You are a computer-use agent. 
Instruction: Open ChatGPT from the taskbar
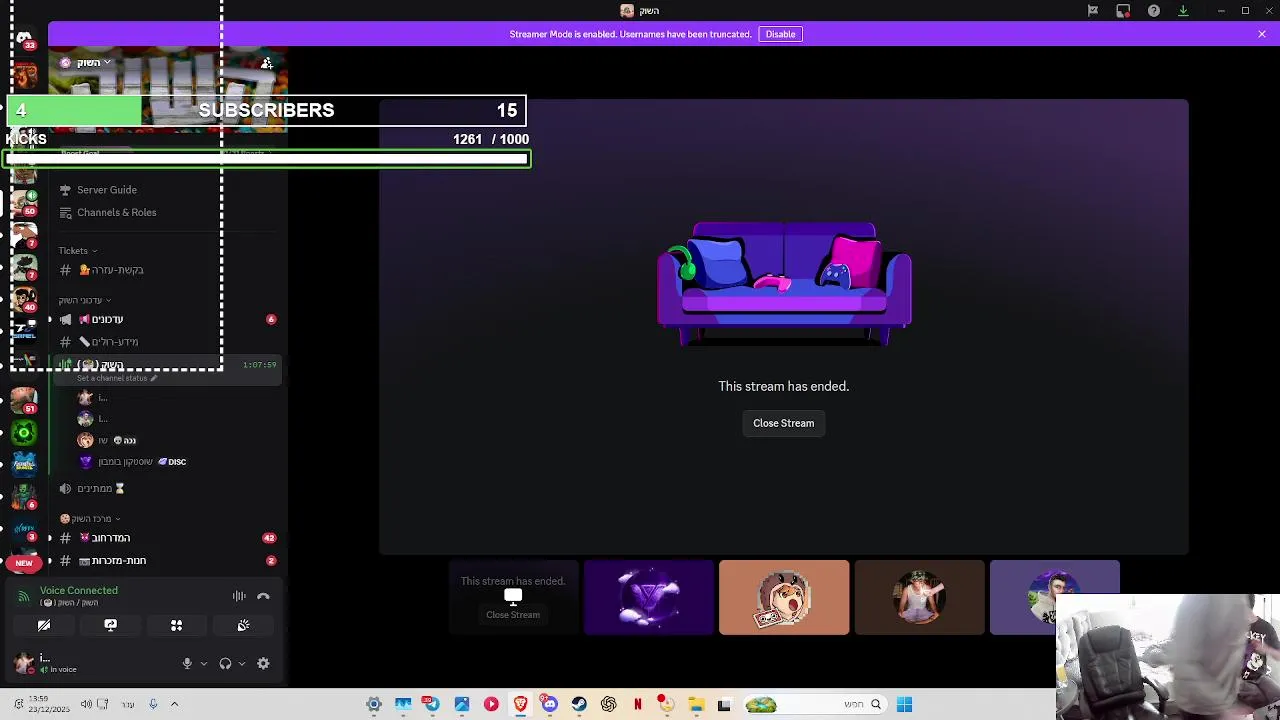[x=608, y=704]
